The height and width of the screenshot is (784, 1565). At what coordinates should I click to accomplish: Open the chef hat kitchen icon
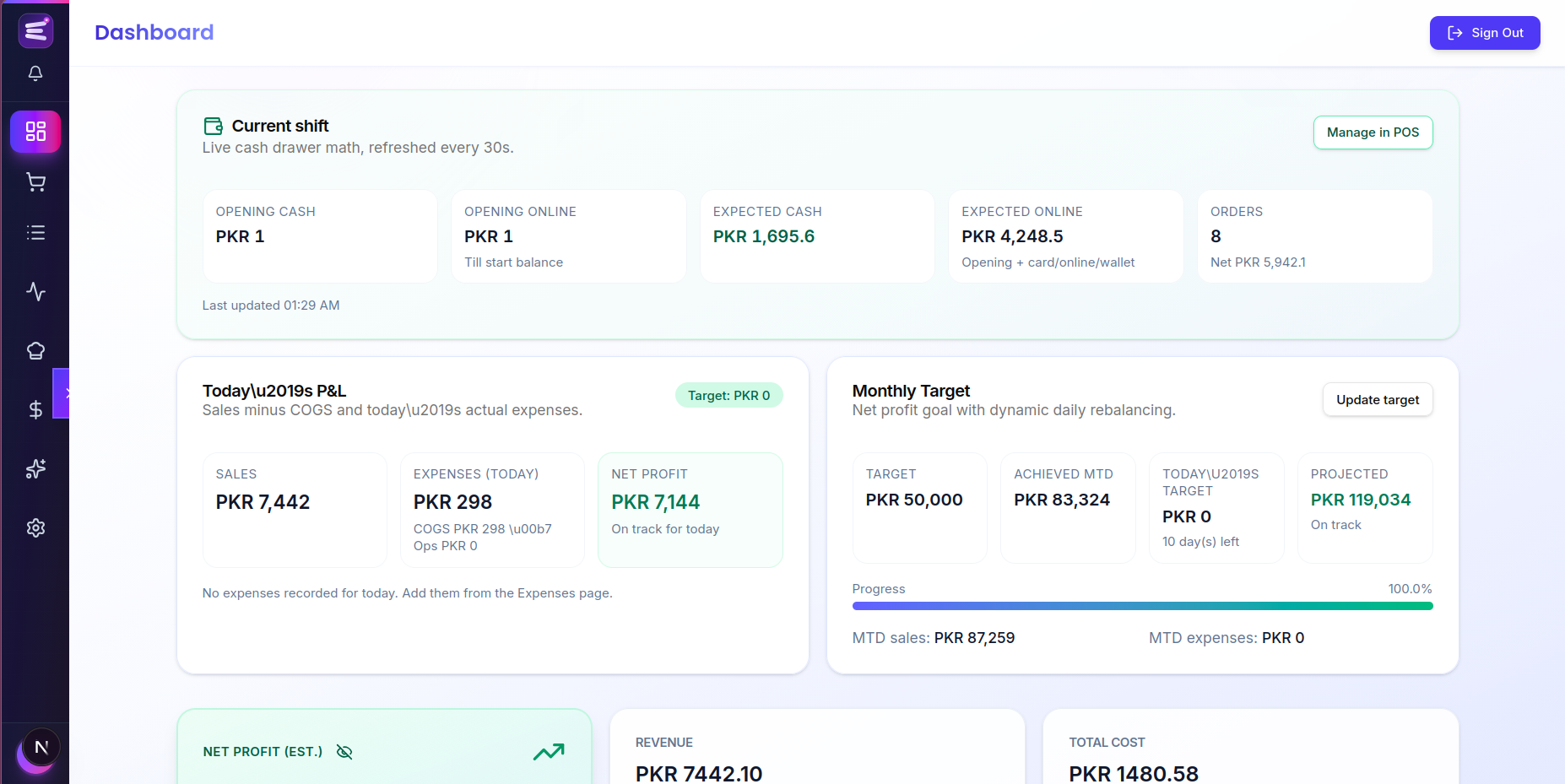35,351
